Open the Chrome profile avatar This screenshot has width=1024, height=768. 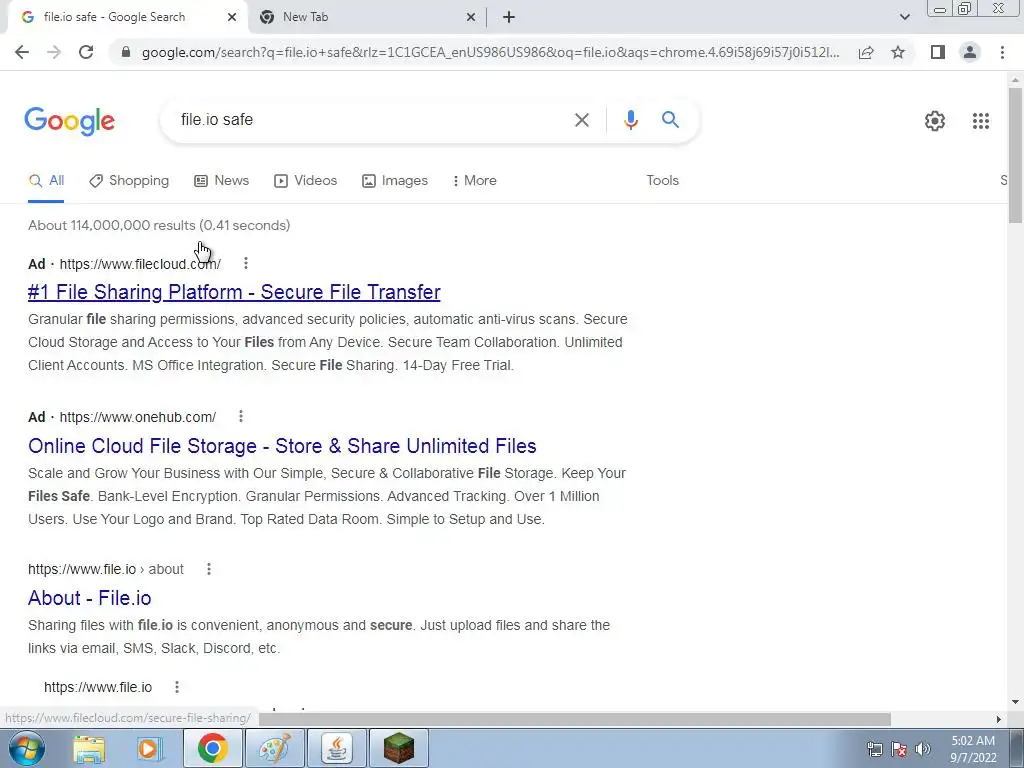coord(970,52)
